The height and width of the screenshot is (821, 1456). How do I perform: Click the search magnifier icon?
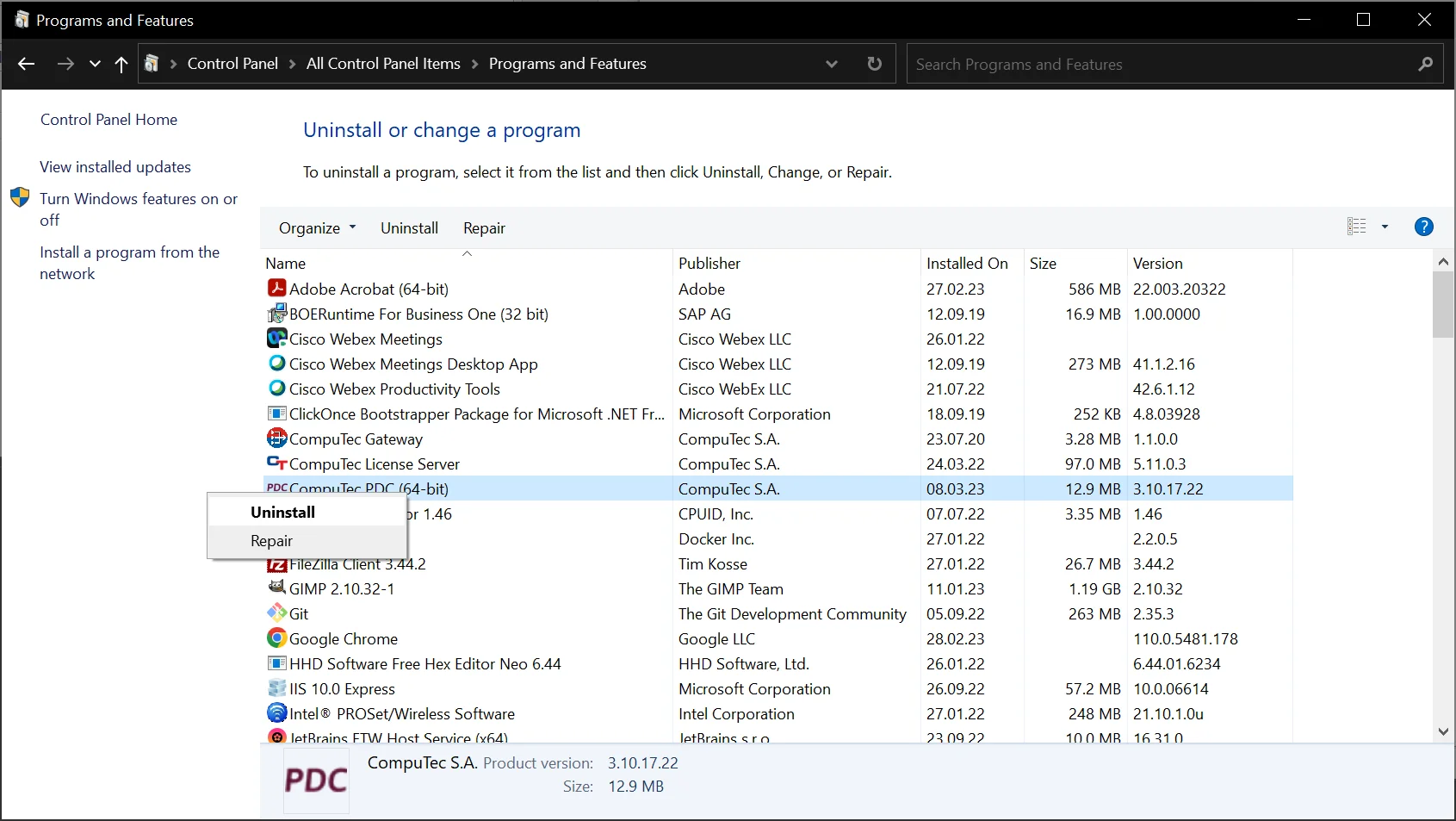coord(1425,64)
